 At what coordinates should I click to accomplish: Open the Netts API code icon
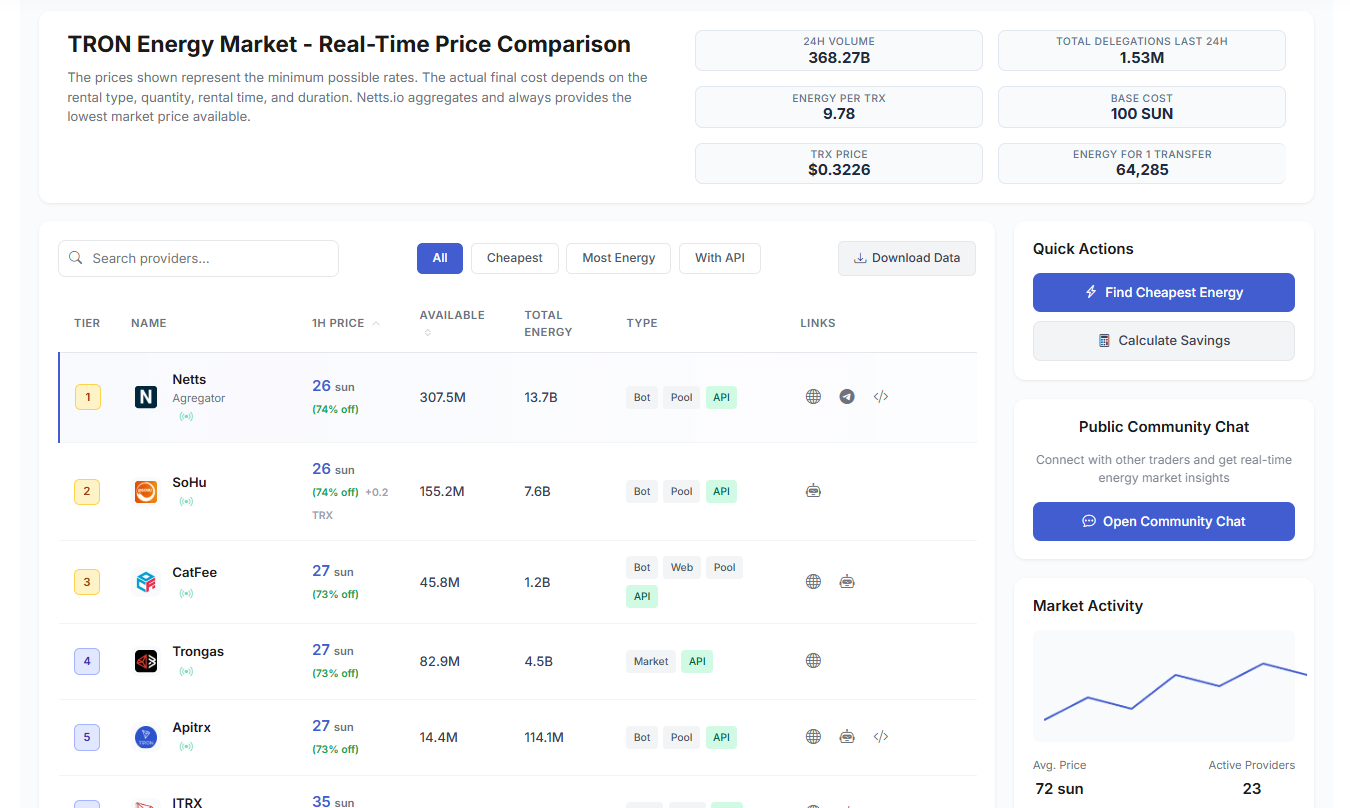881,397
